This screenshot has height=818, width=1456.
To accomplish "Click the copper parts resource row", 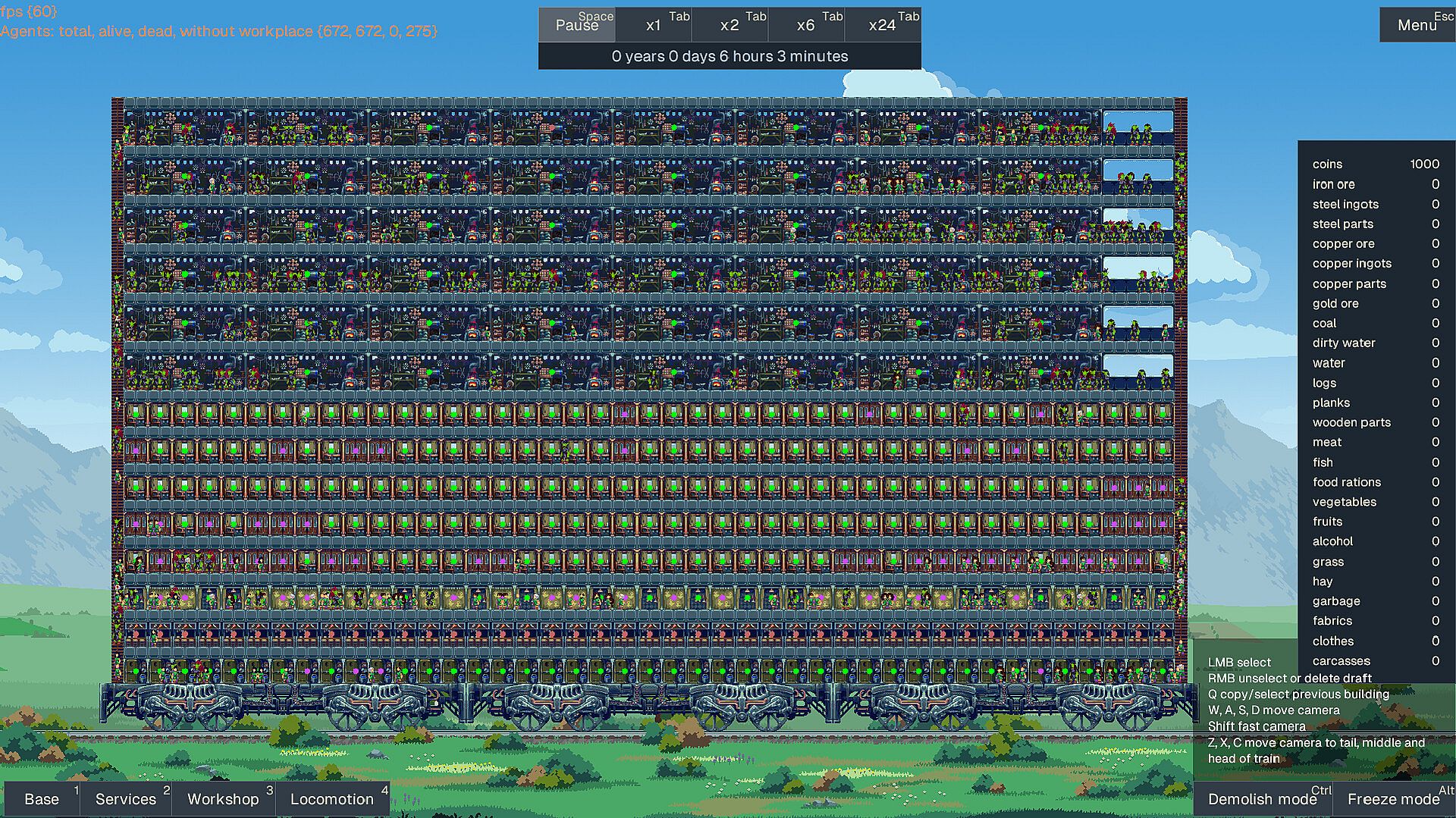I will tap(1376, 284).
